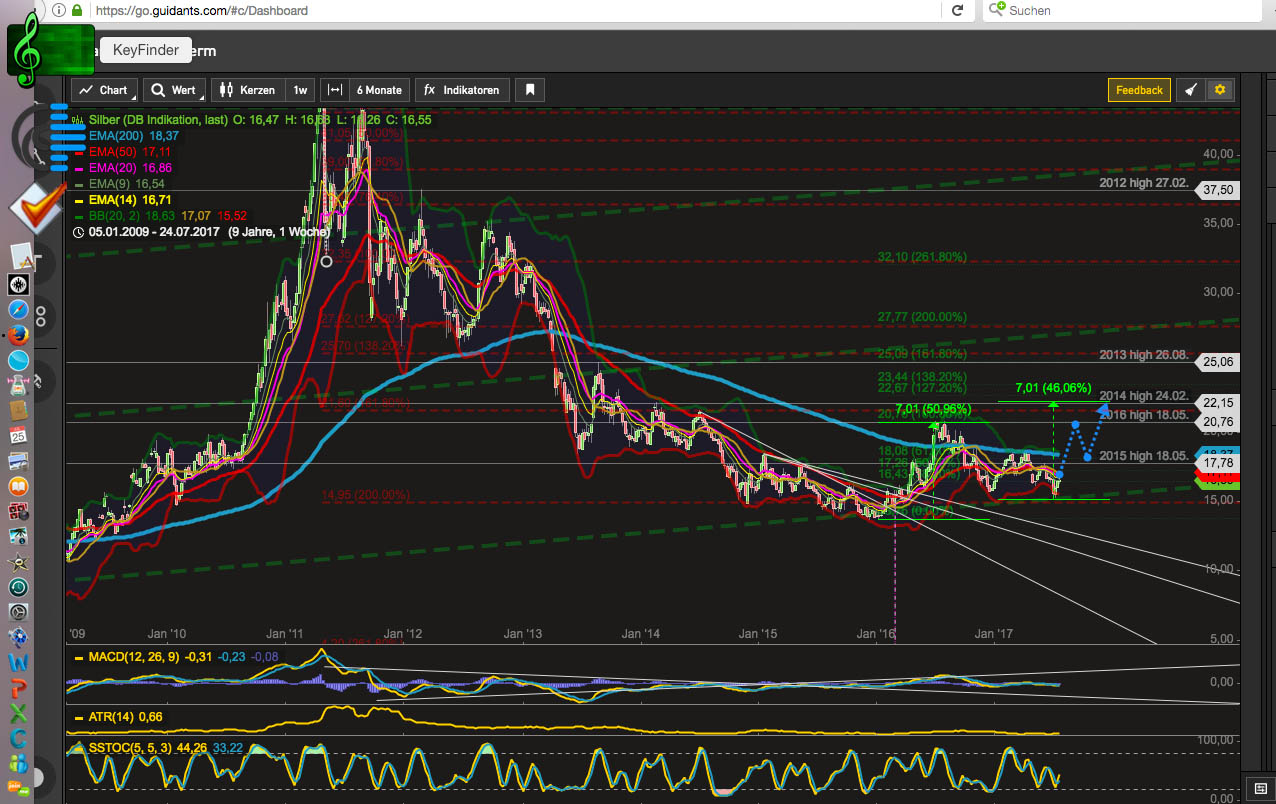Open Firefox from the Dock
Screen dimensions: 1276x804
(19, 335)
